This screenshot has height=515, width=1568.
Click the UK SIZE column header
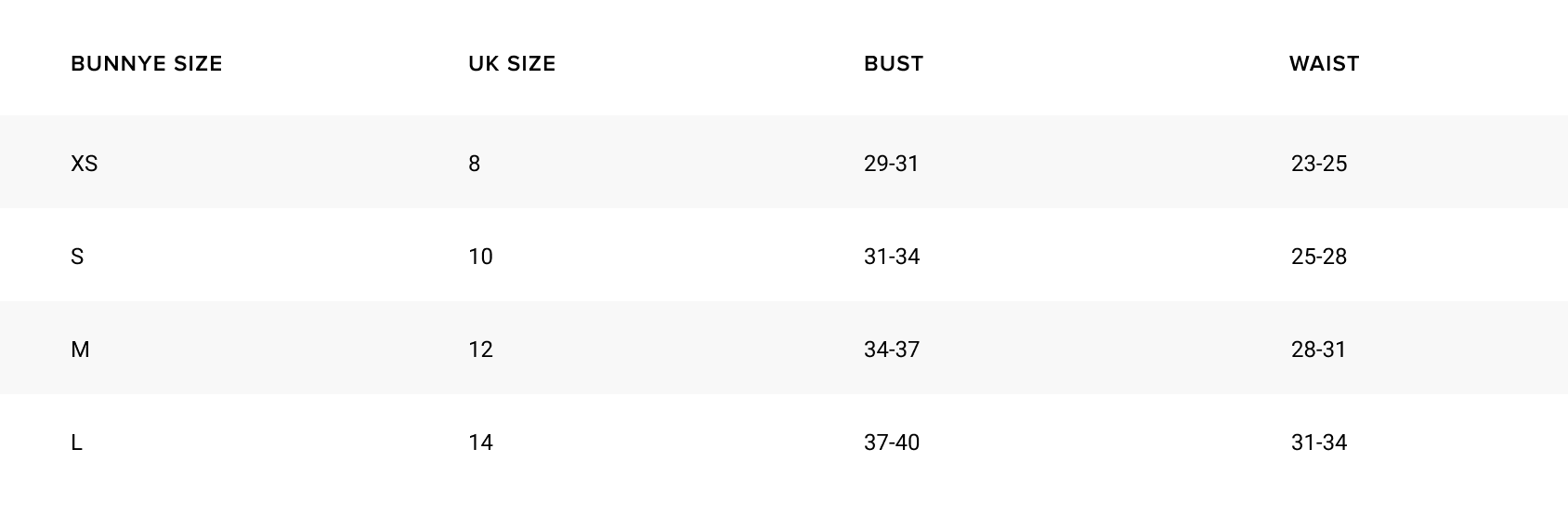(x=512, y=64)
